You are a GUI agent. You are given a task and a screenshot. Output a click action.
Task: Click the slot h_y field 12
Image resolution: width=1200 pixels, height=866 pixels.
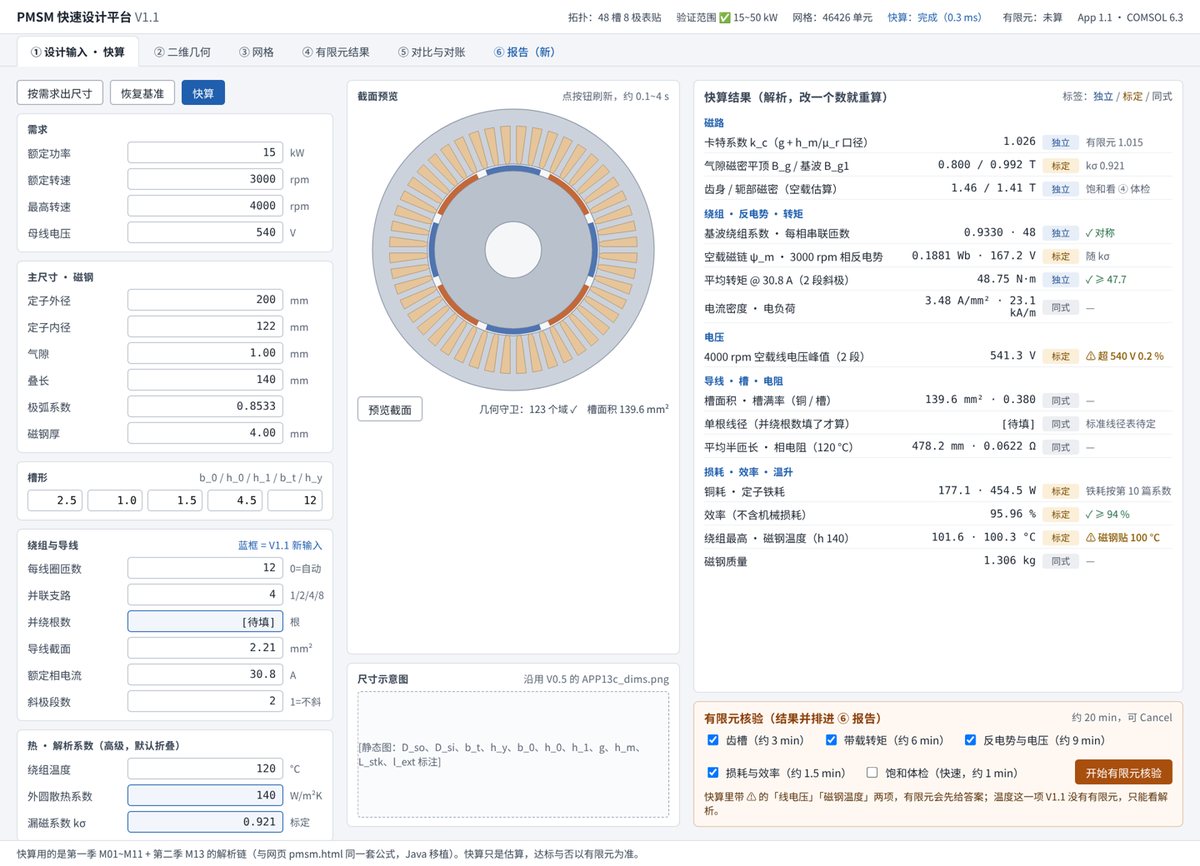pos(295,500)
